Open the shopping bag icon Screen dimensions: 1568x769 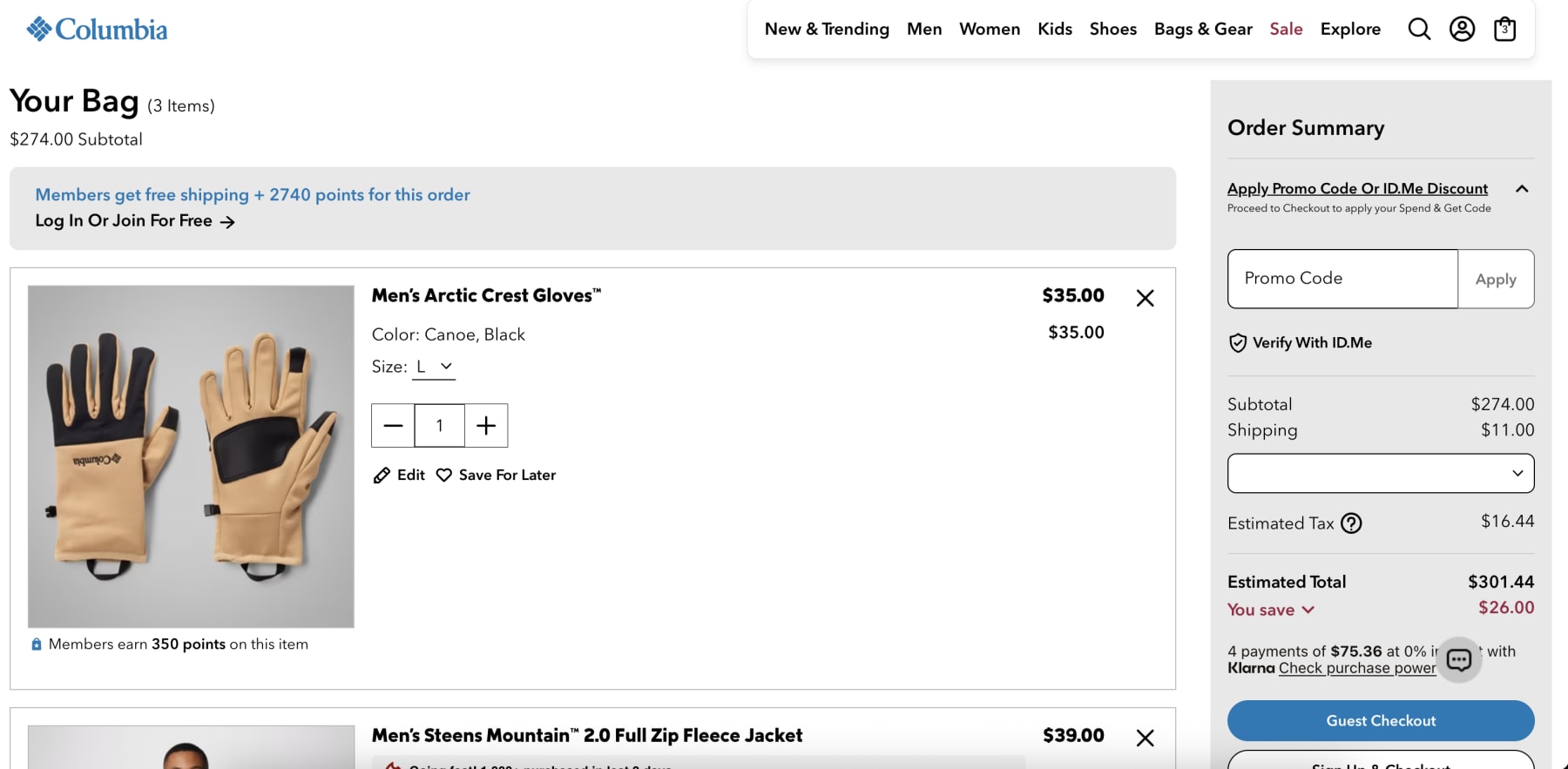click(x=1504, y=30)
